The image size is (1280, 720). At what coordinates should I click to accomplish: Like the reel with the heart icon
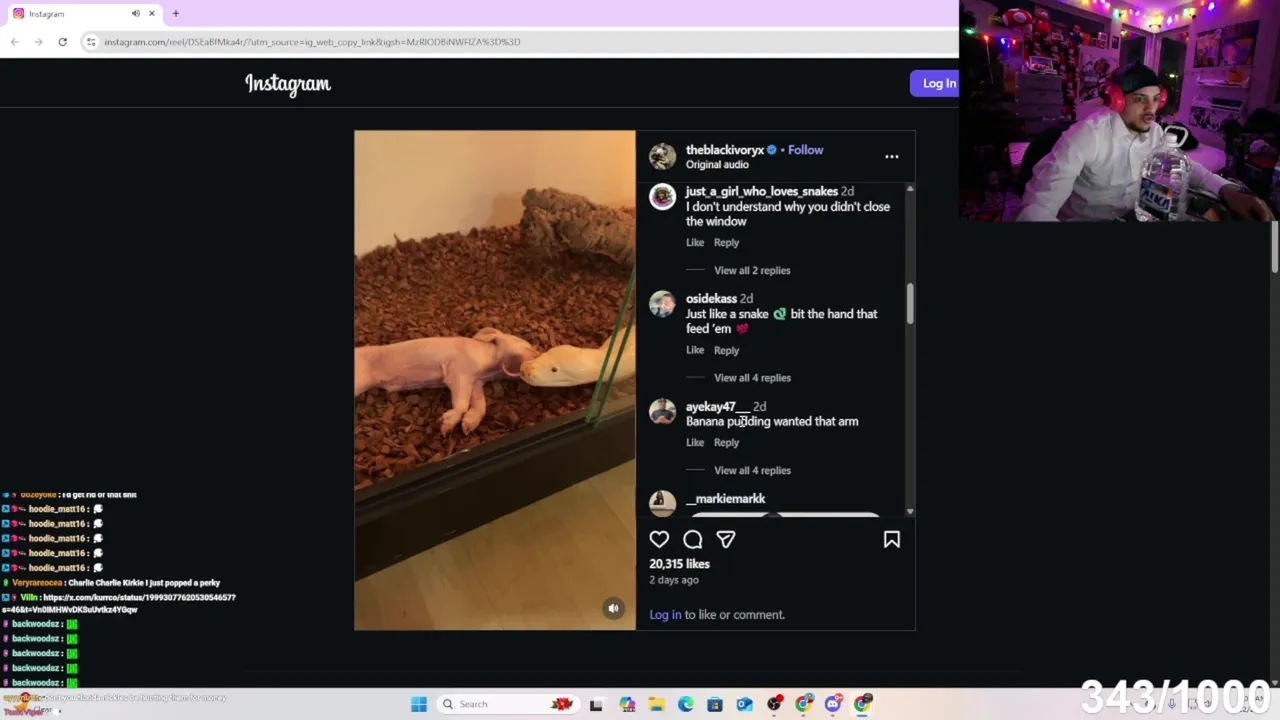tap(659, 540)
